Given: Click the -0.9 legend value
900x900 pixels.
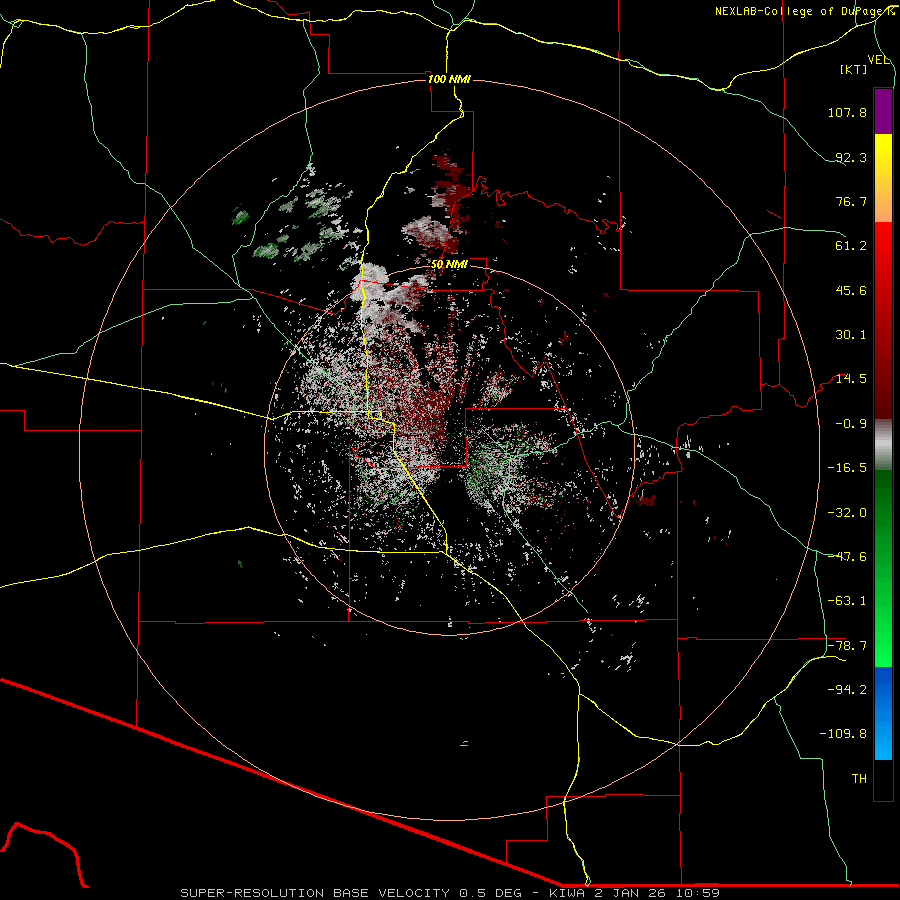Looking at the screenshot, I should [x=851, y=424].
